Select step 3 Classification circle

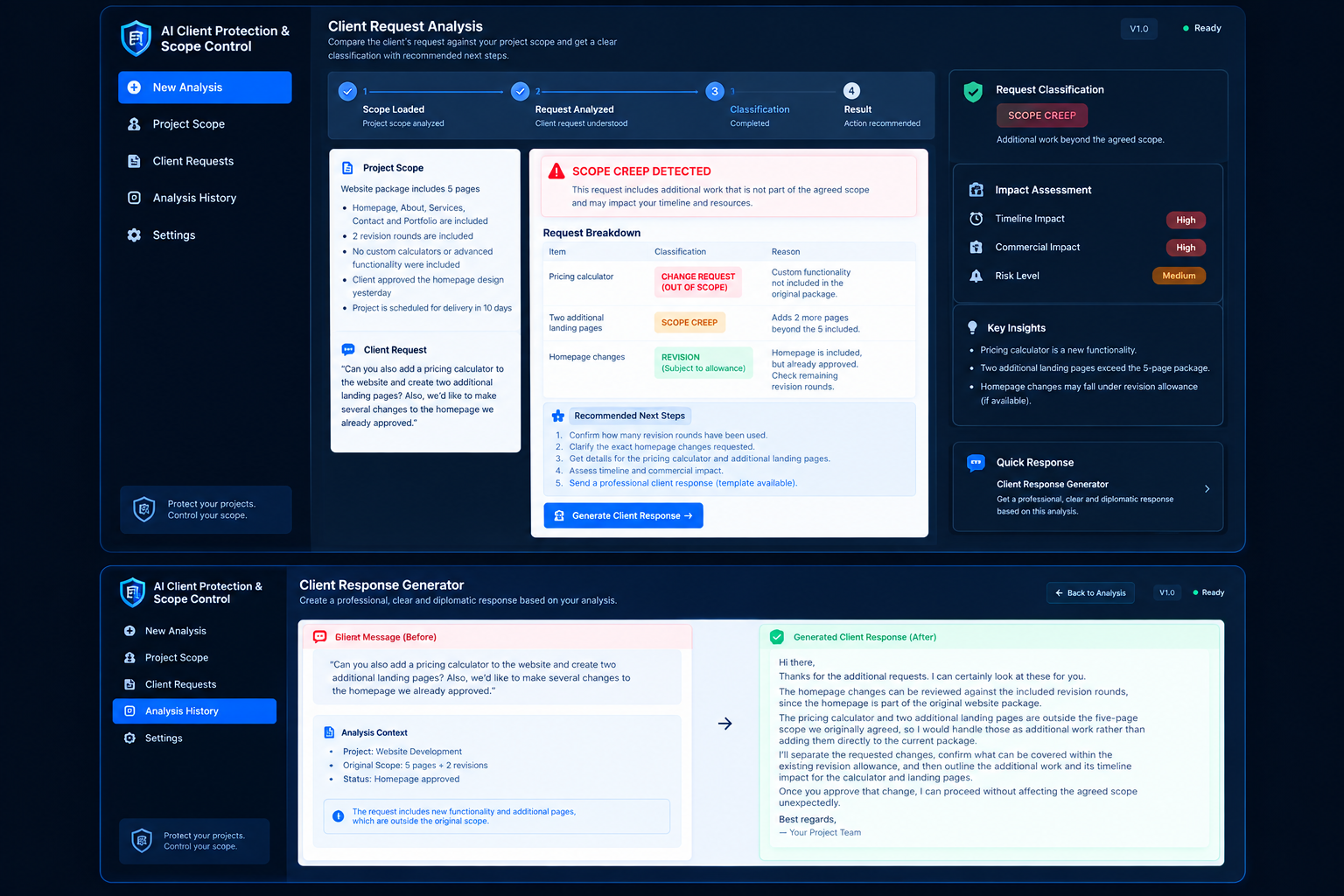point(715,91)
